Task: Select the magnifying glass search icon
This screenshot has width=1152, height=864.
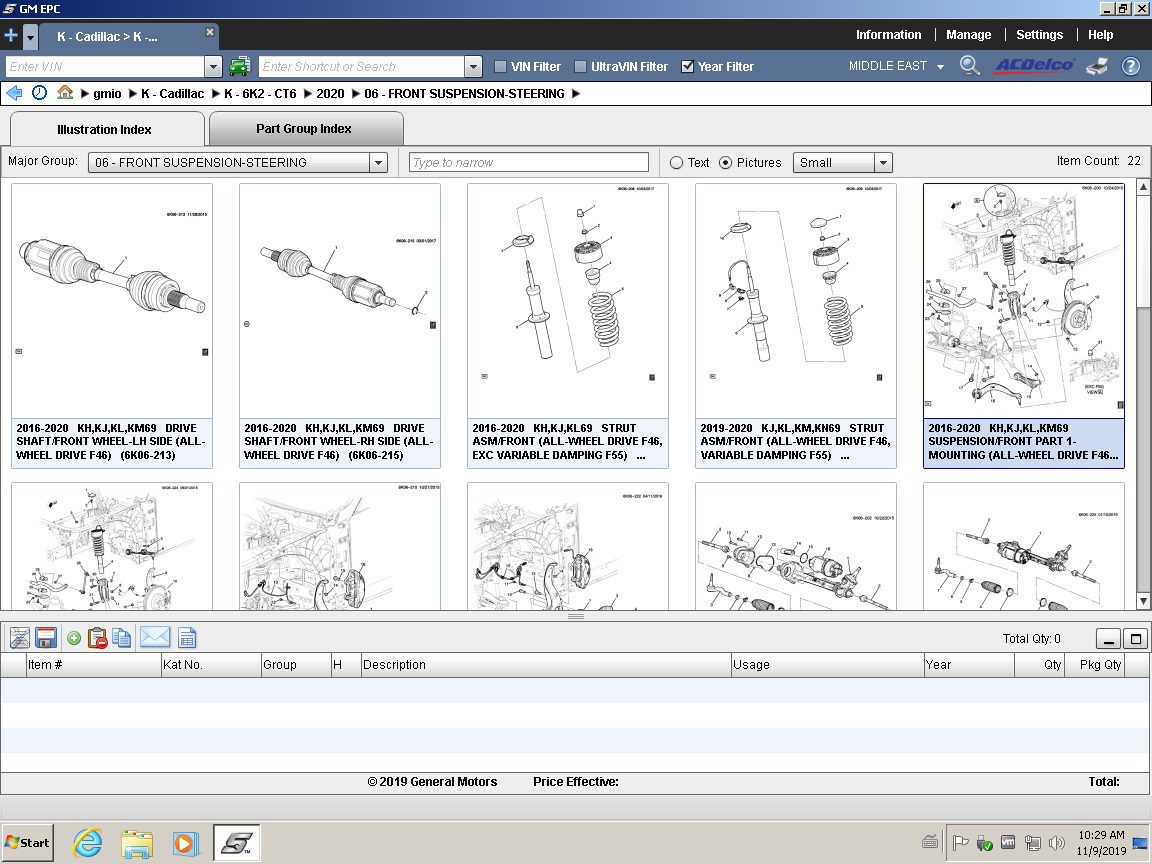Action: click(x=969, y=67)
